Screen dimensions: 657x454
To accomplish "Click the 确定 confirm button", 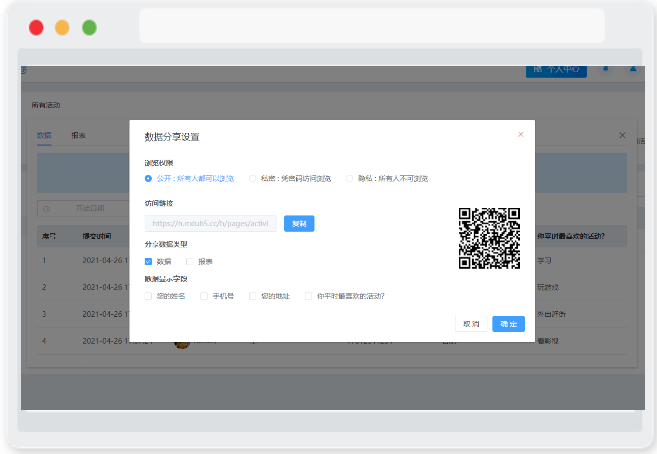I will (x=508, y=324).
